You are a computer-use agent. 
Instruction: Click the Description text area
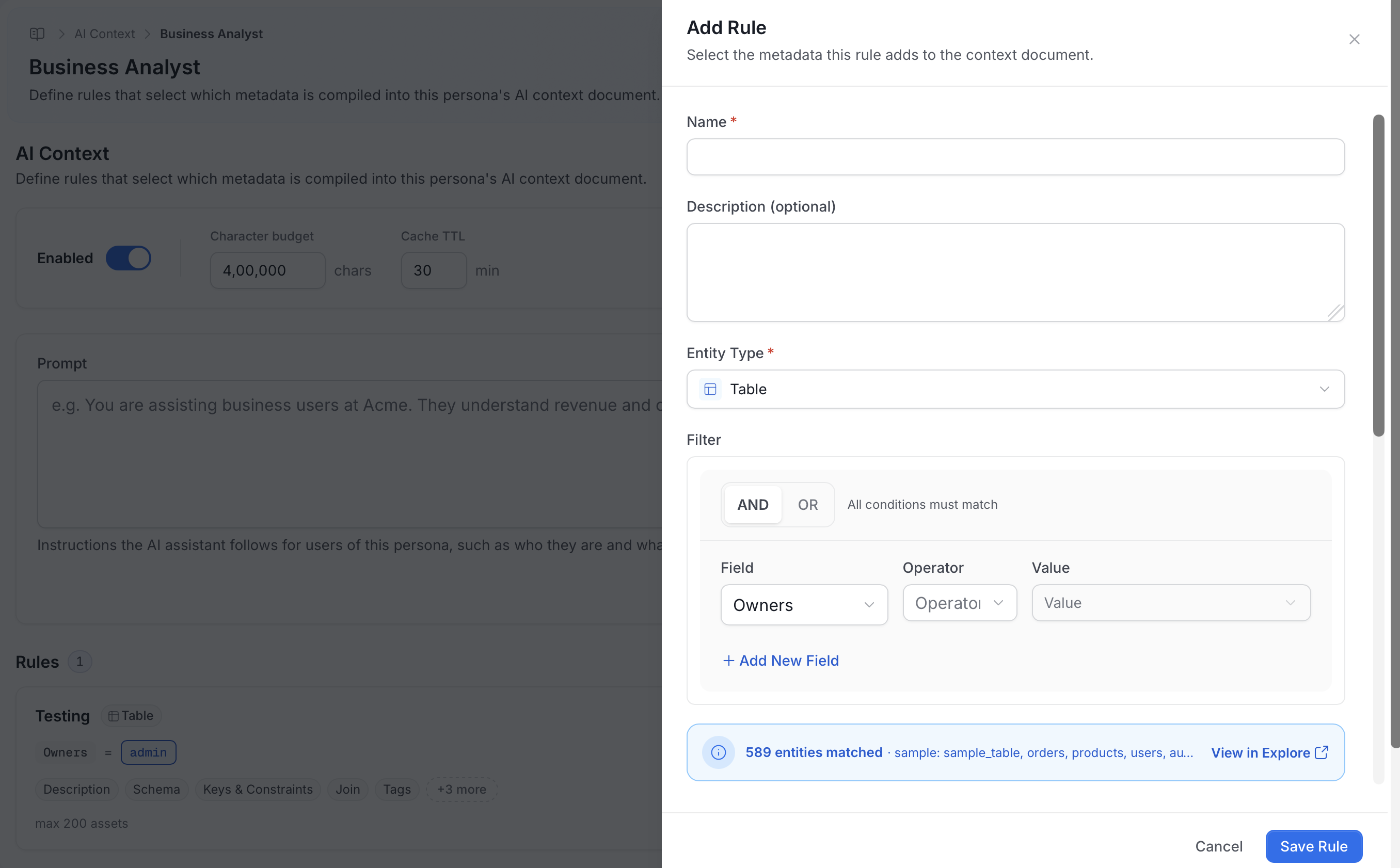1015,272
